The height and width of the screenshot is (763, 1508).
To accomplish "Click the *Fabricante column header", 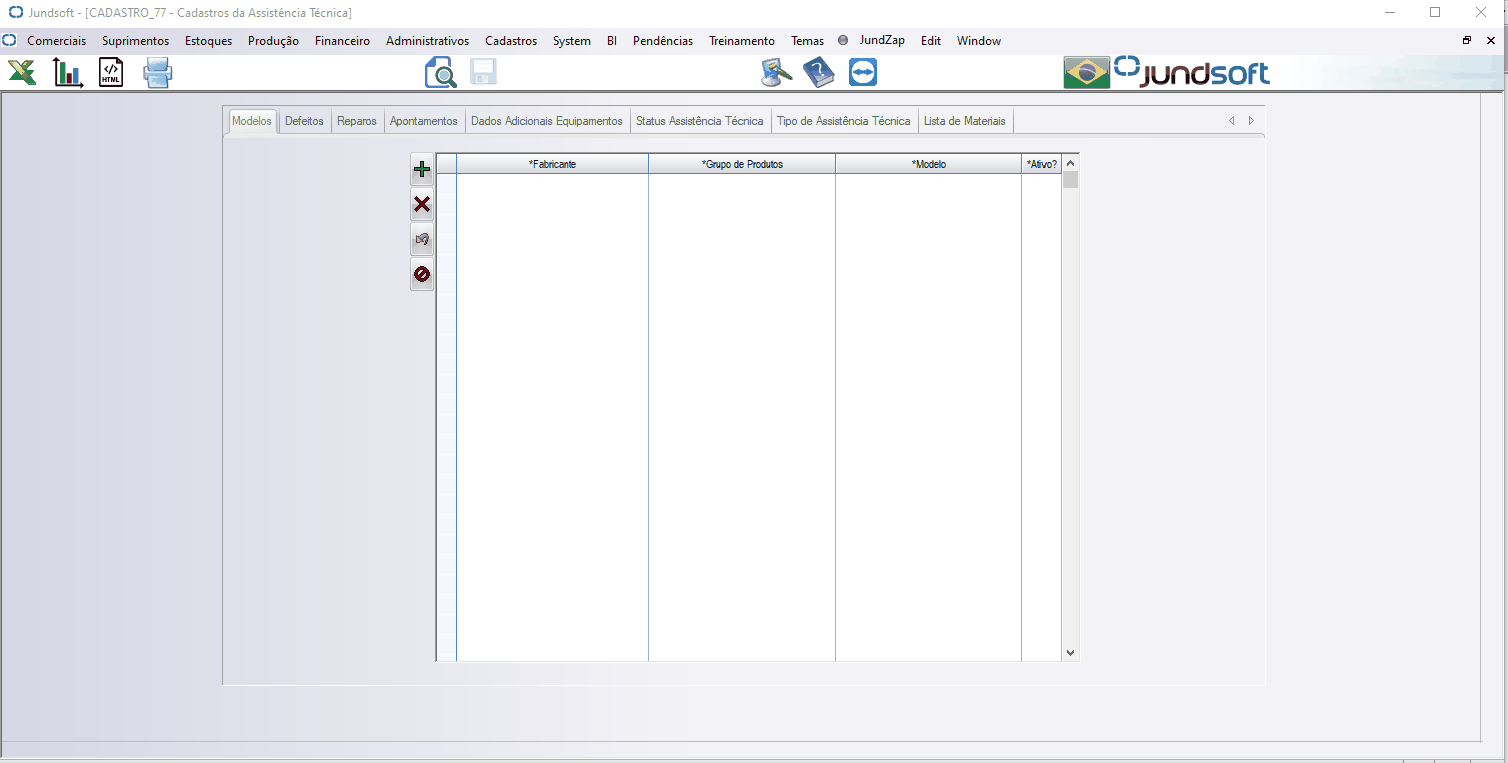I will [x=552, y=164].
